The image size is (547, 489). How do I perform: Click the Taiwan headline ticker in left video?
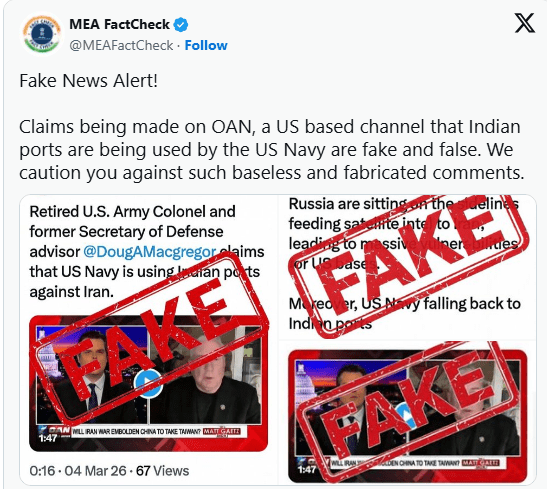click(x=136, y=432)
